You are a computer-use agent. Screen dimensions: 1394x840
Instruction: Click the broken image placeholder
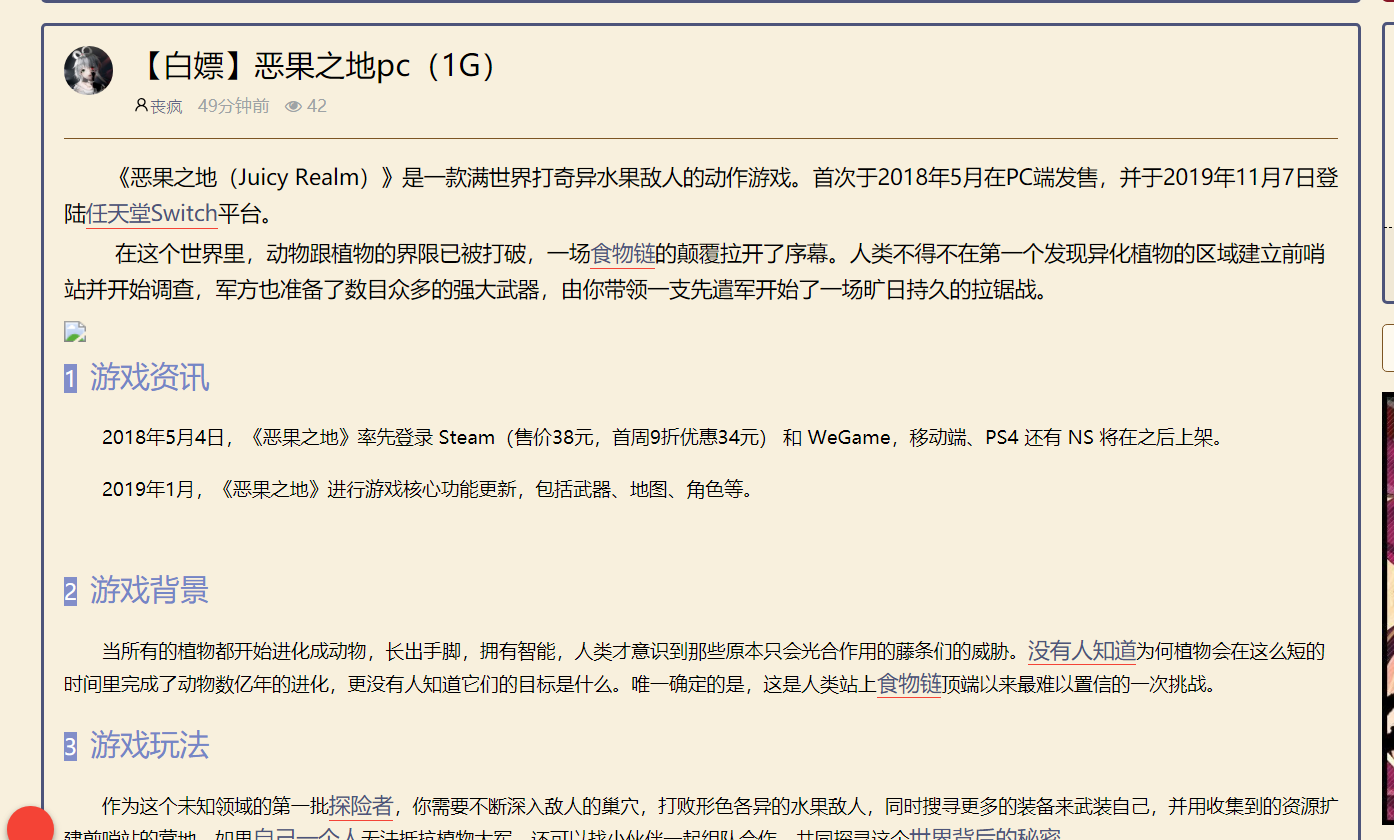click(x=75, y=332)
